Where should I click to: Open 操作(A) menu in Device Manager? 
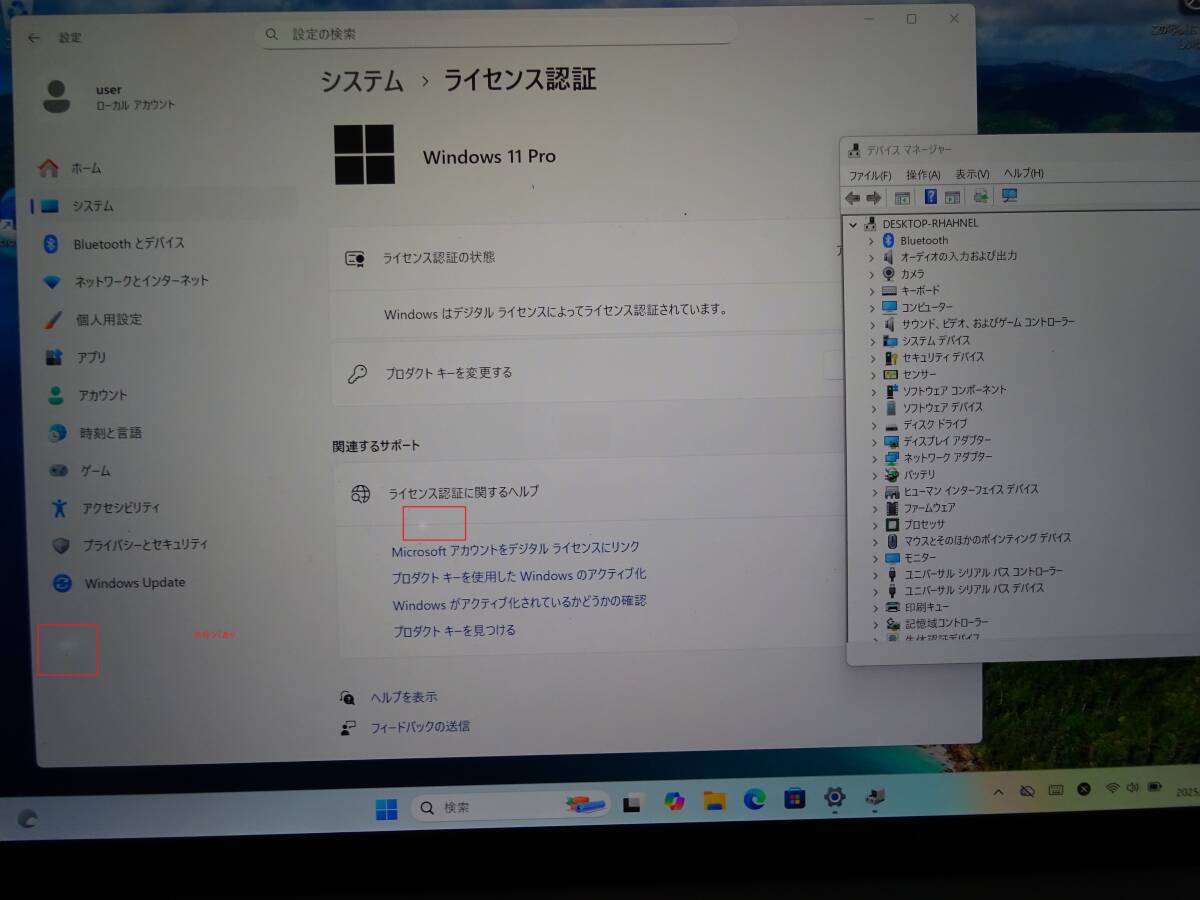[x=923, y=174]
